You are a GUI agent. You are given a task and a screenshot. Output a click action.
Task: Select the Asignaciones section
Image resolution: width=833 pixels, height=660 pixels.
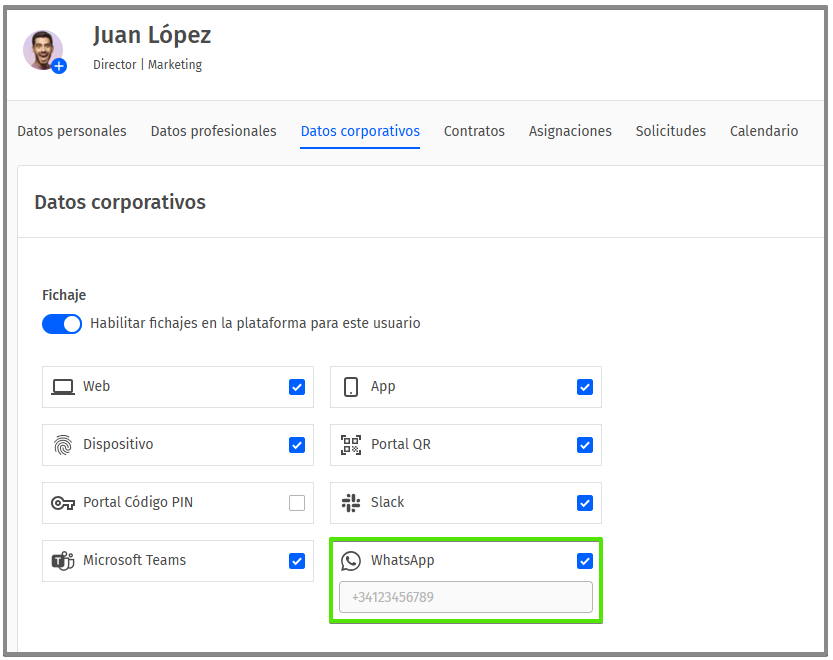570,131
